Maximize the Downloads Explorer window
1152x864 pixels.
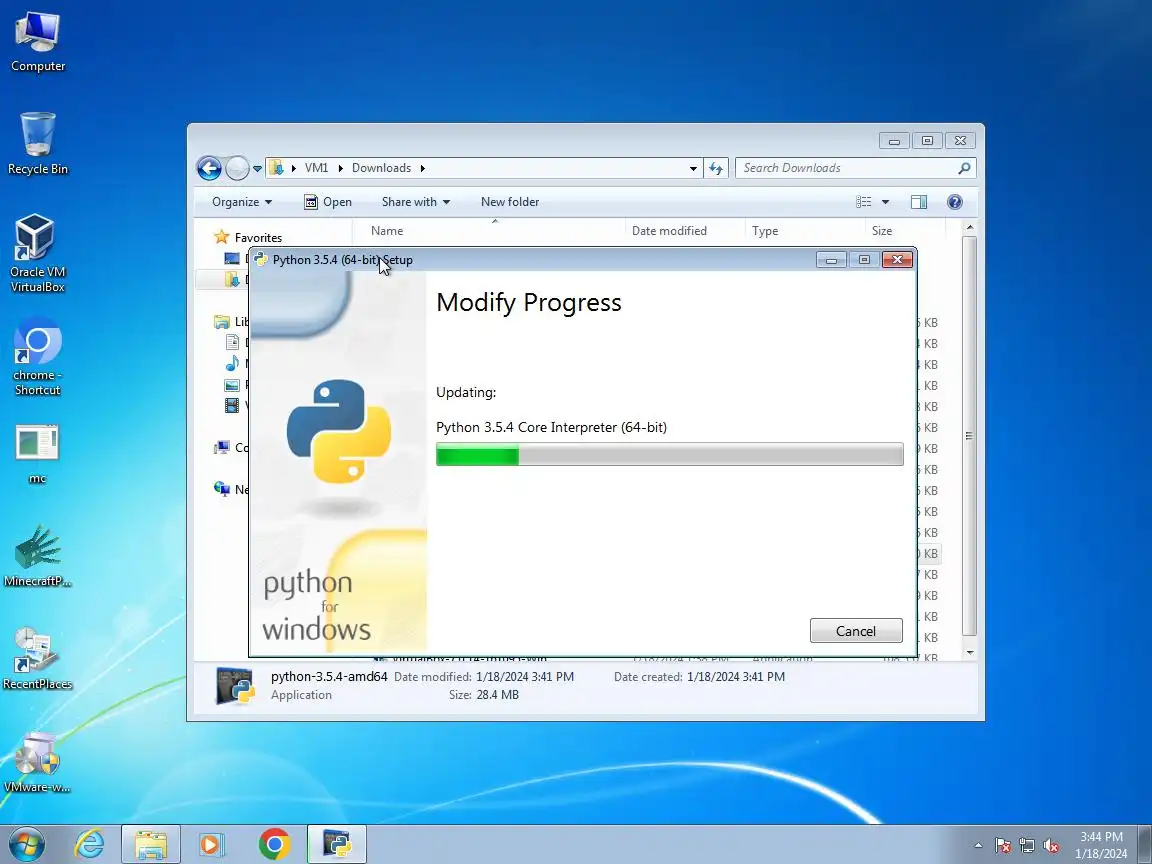(x=927, y=140)
